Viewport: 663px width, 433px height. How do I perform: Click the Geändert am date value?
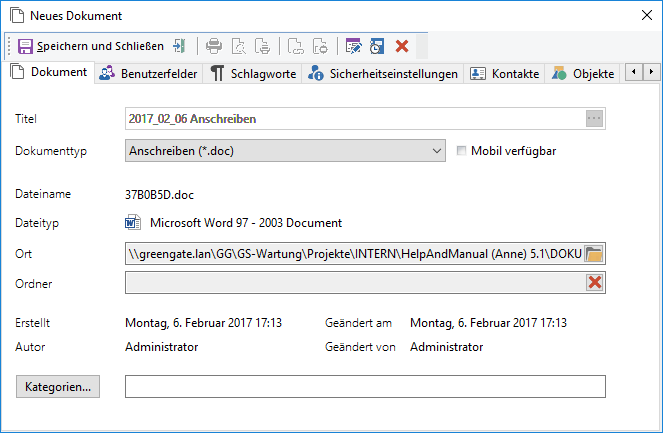pyautogui.click(x=488, y=323)
